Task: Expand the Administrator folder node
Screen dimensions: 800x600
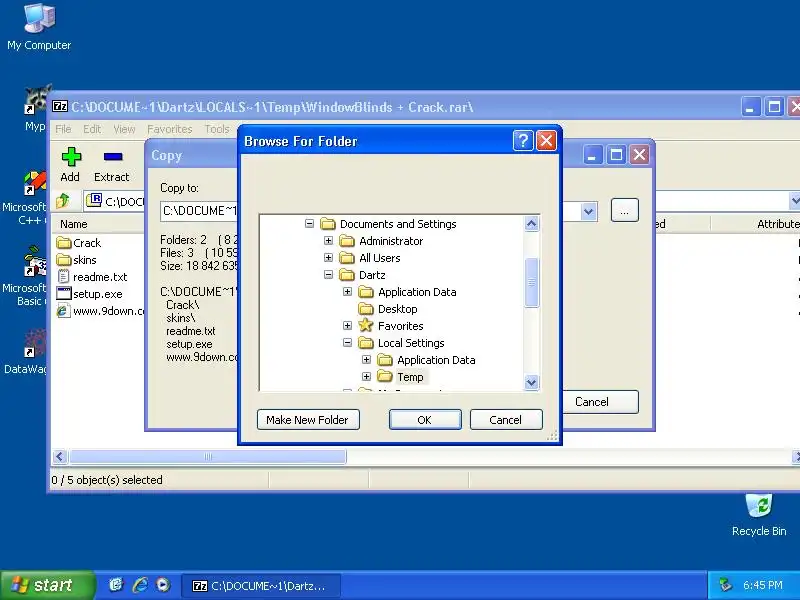Action: 329,240
